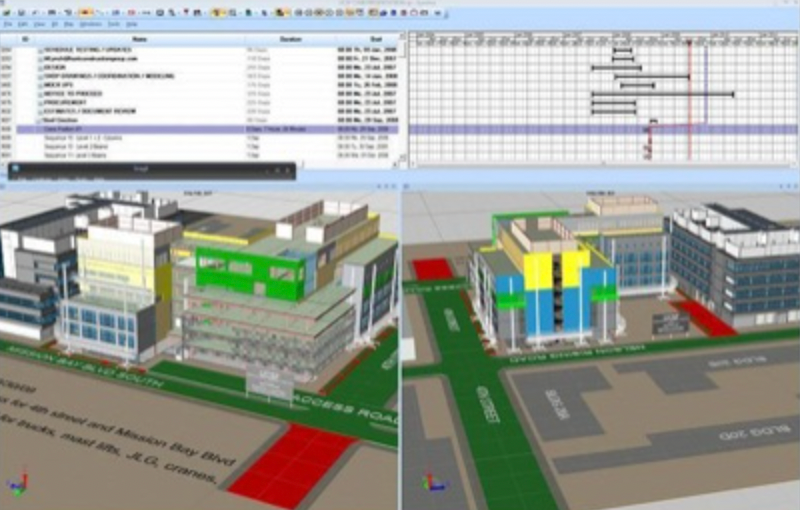Open the View menu

[x=39, y=24]
